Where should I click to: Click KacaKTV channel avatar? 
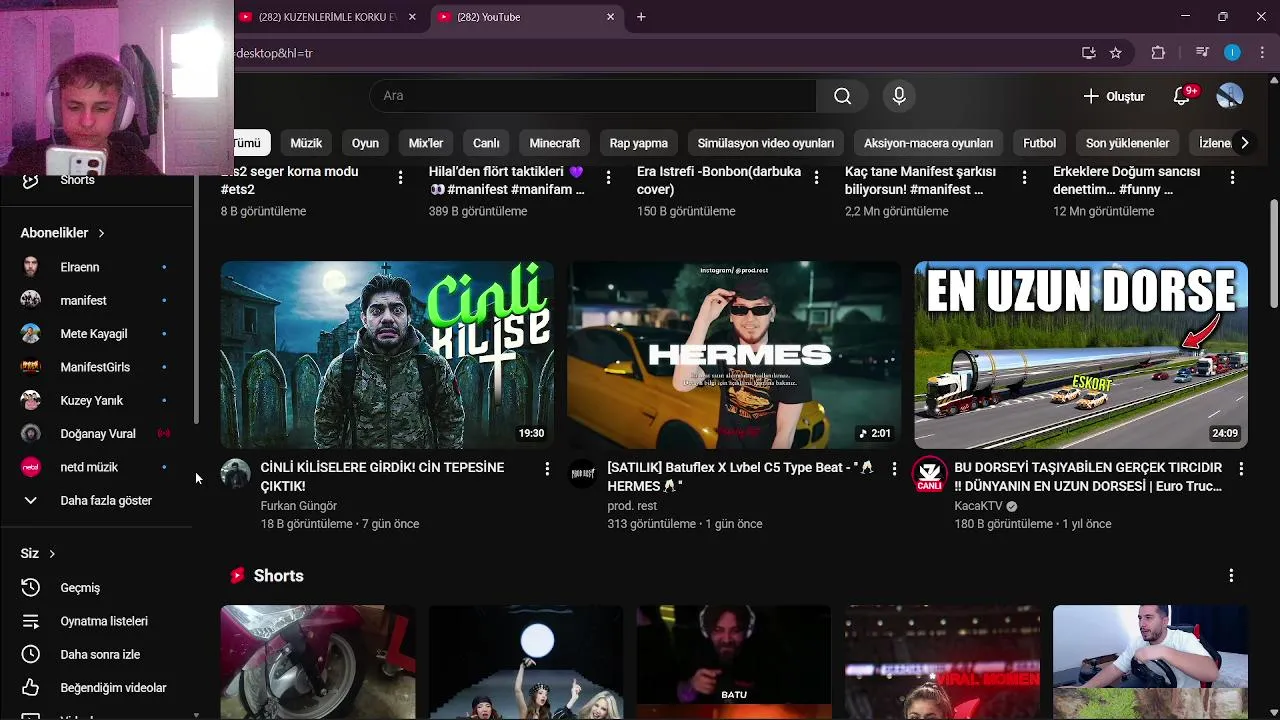(x=929, y=474)
